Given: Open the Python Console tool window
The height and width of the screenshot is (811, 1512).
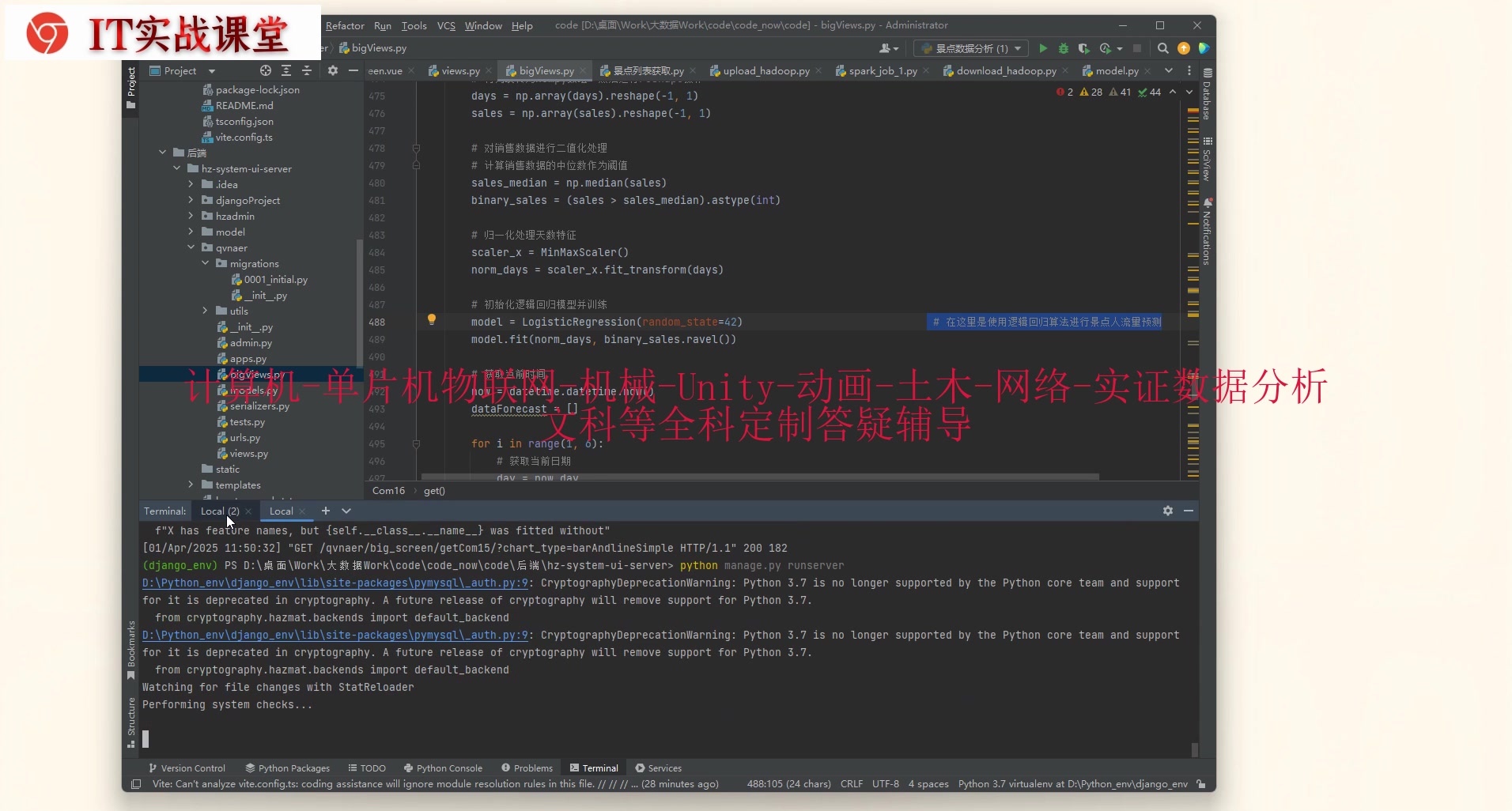Looking at the screenshot, I should tap(443, 768).
